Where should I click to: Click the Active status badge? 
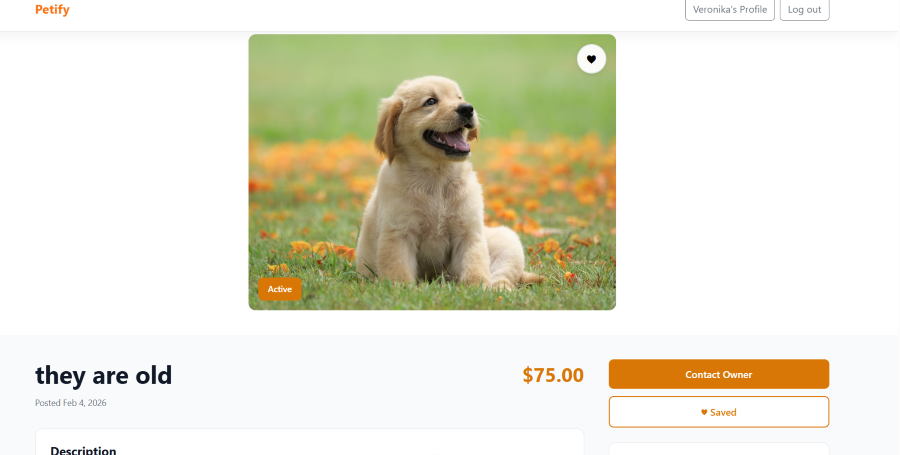coord(279,289)
